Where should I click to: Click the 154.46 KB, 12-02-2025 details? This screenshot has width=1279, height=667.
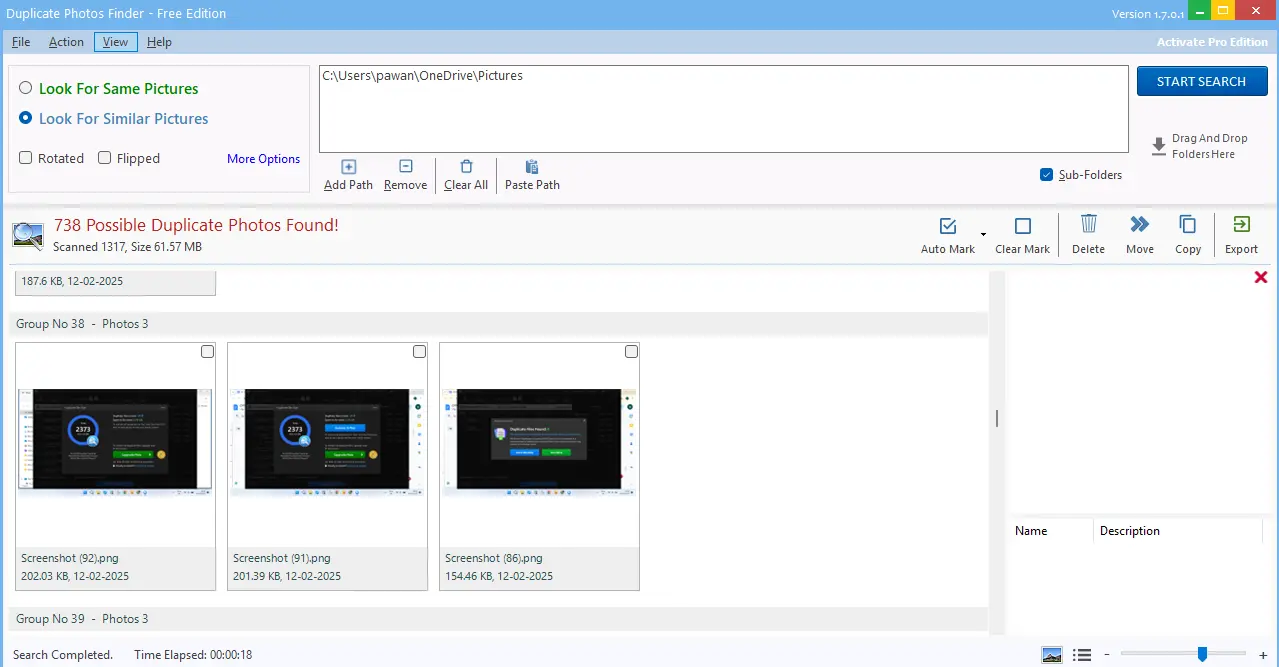click(x=499, y=576)
